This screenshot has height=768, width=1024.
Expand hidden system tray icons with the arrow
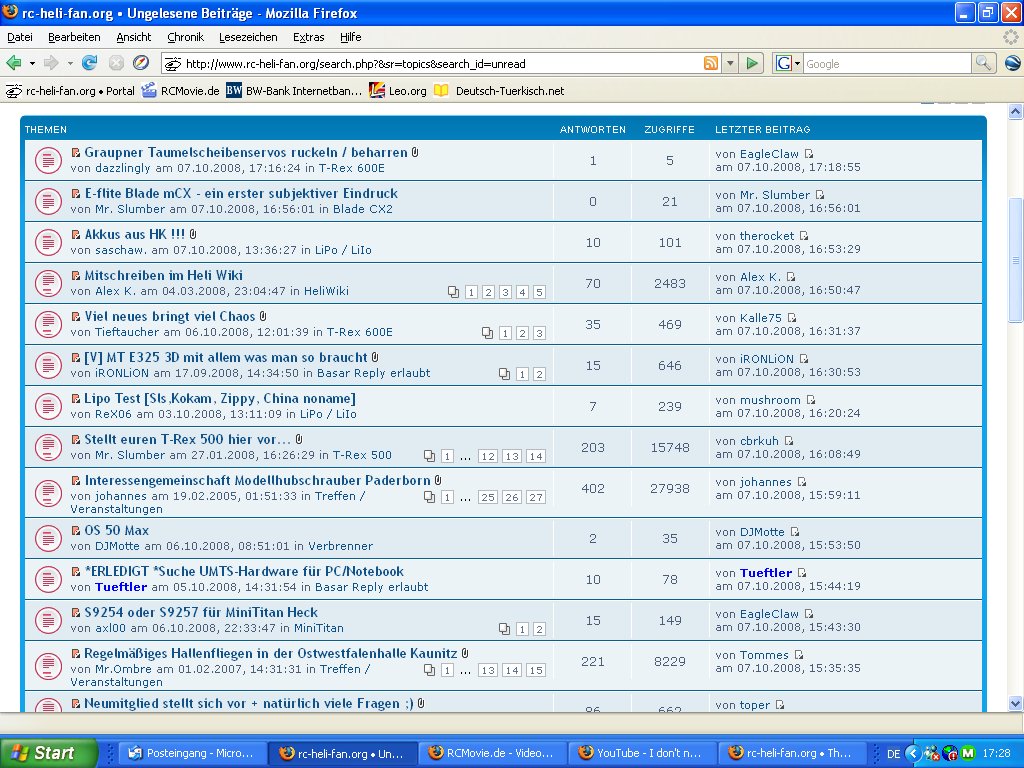915,753
